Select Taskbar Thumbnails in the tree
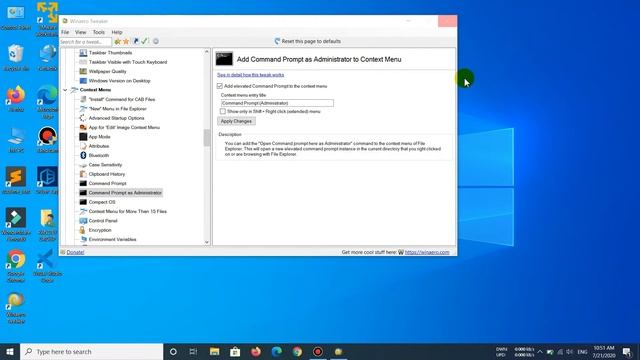 [110, 53]
